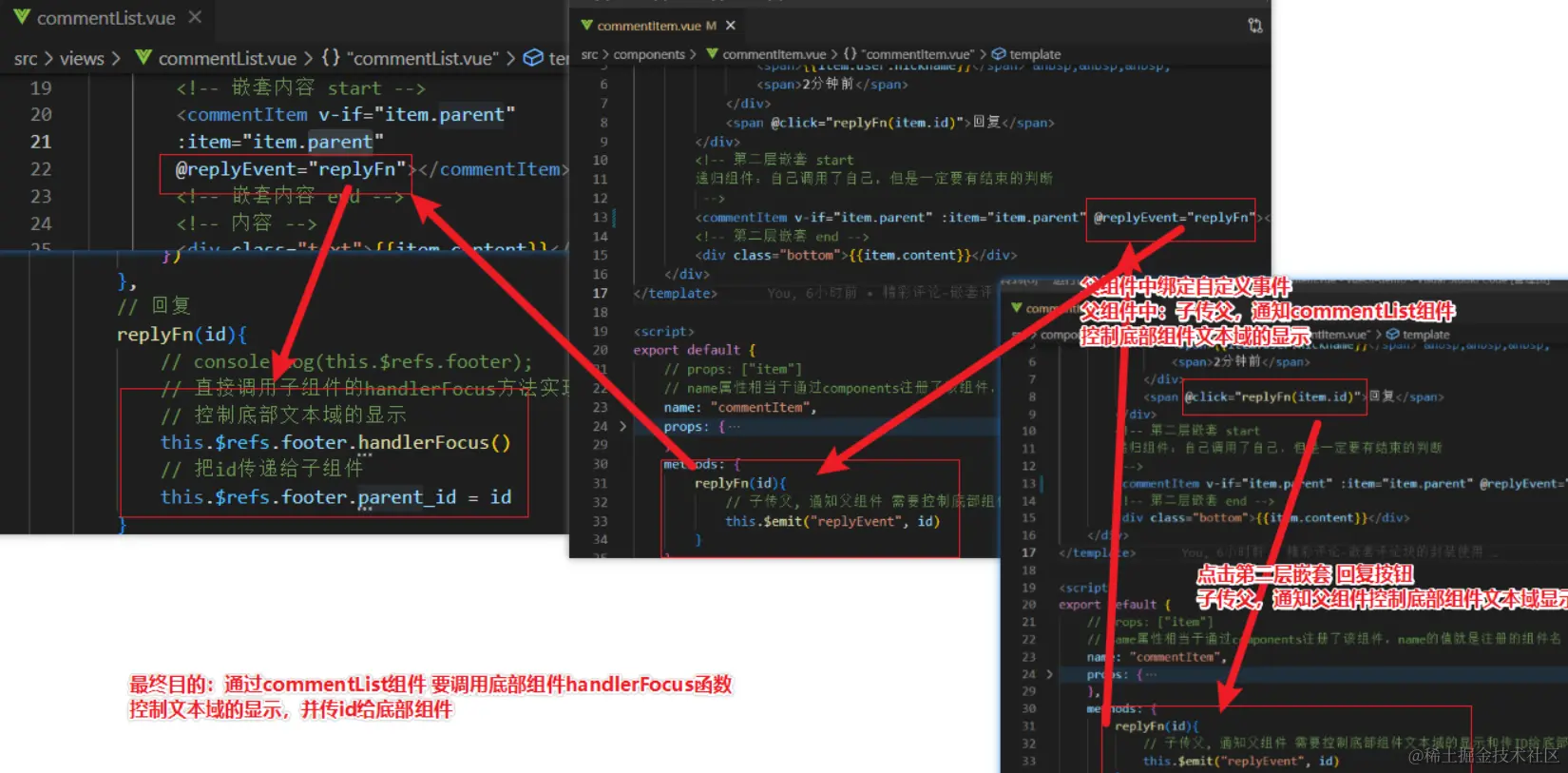Click '@click="replyFn(item.id)"' in middle window line 8

pyautogui.click(x=870, y=123)
